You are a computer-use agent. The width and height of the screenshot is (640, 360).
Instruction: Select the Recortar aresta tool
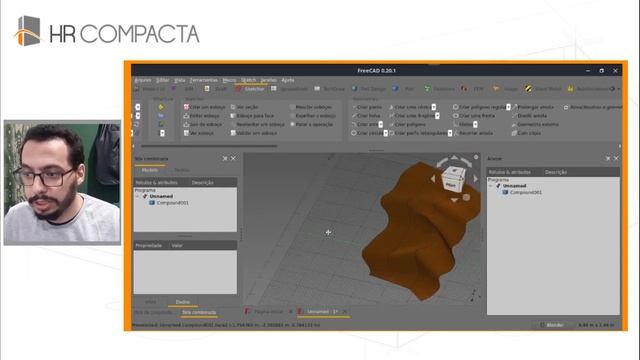(473, 133)
